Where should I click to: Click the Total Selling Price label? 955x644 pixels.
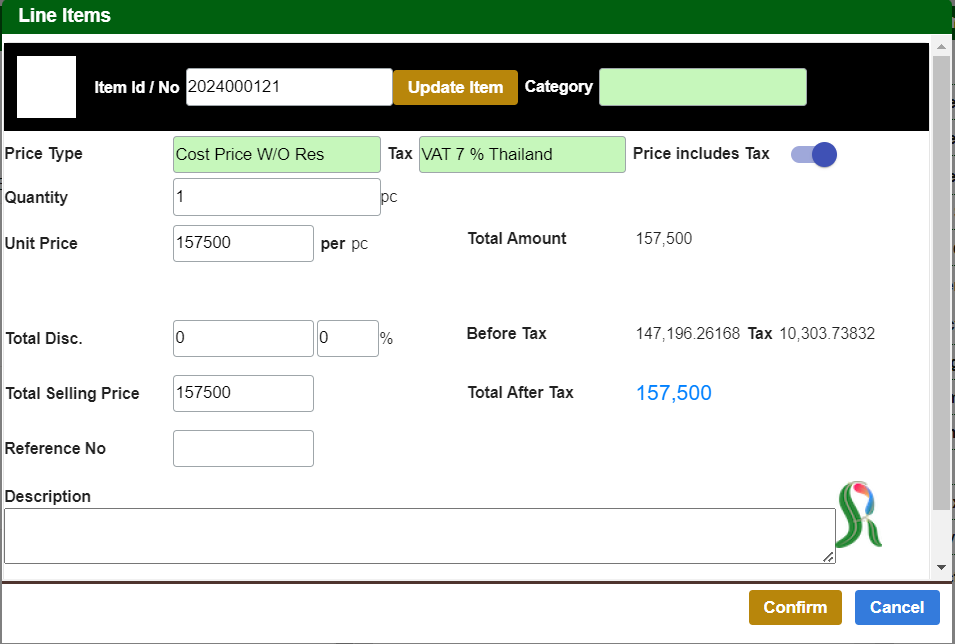pyautogui.click(x=72, y=394)
